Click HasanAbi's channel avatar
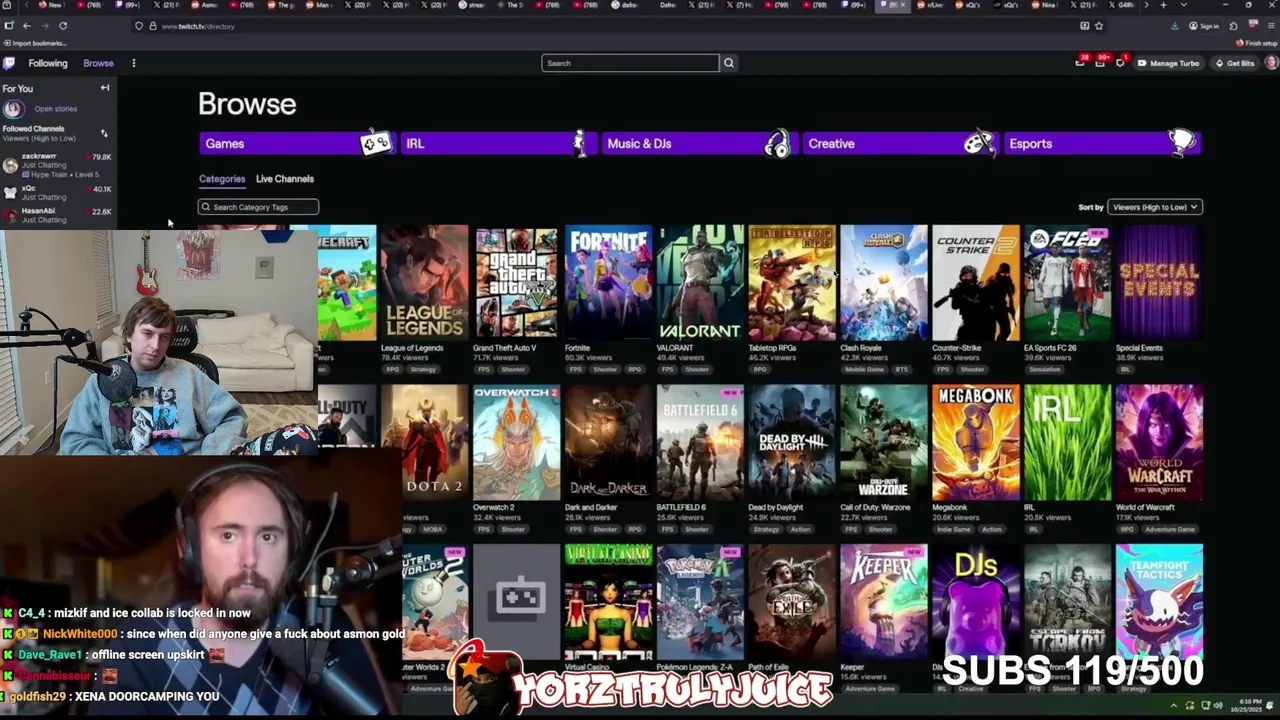Viewport: 1280px width, 720px height. tap(10, 215)
